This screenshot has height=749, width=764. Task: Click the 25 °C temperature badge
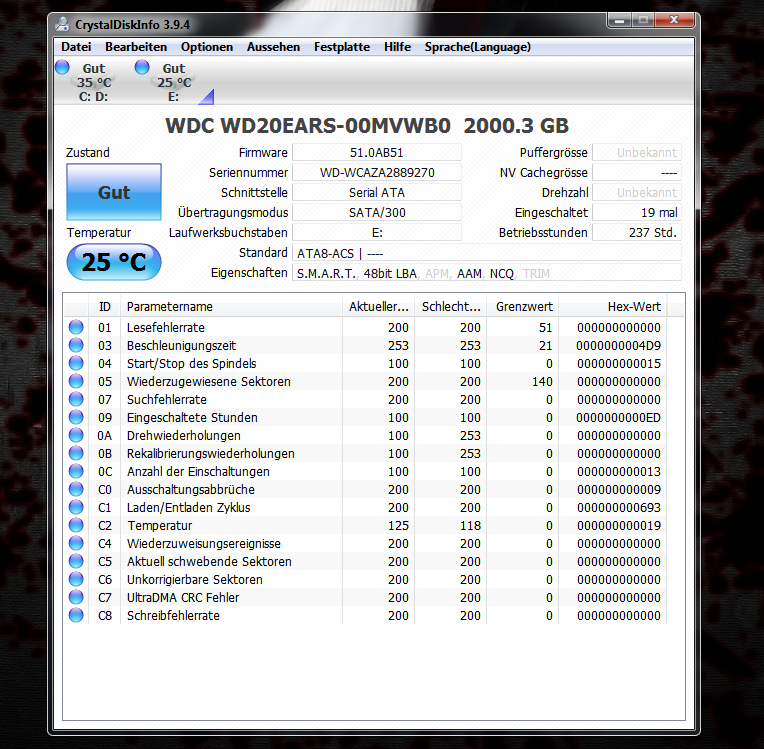(114, 262)
